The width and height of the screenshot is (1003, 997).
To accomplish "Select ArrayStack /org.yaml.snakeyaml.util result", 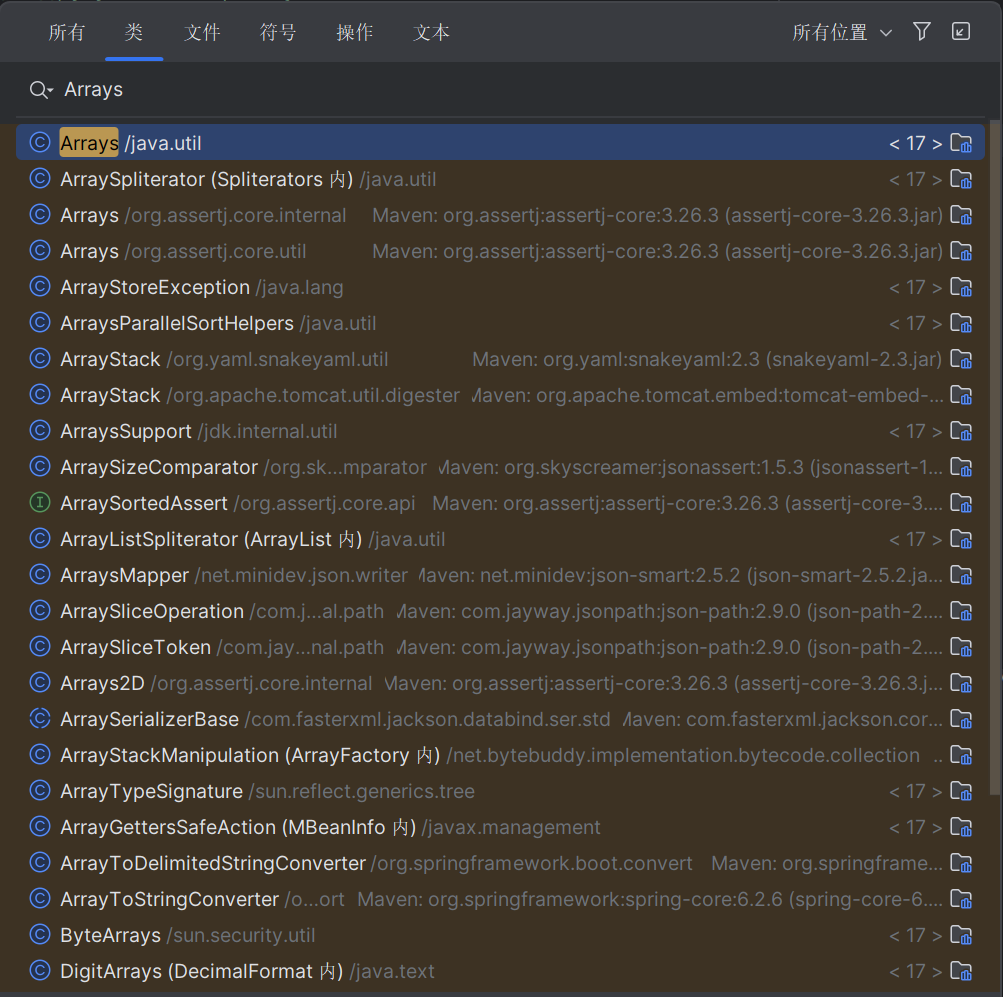I will tap(500, 359).
